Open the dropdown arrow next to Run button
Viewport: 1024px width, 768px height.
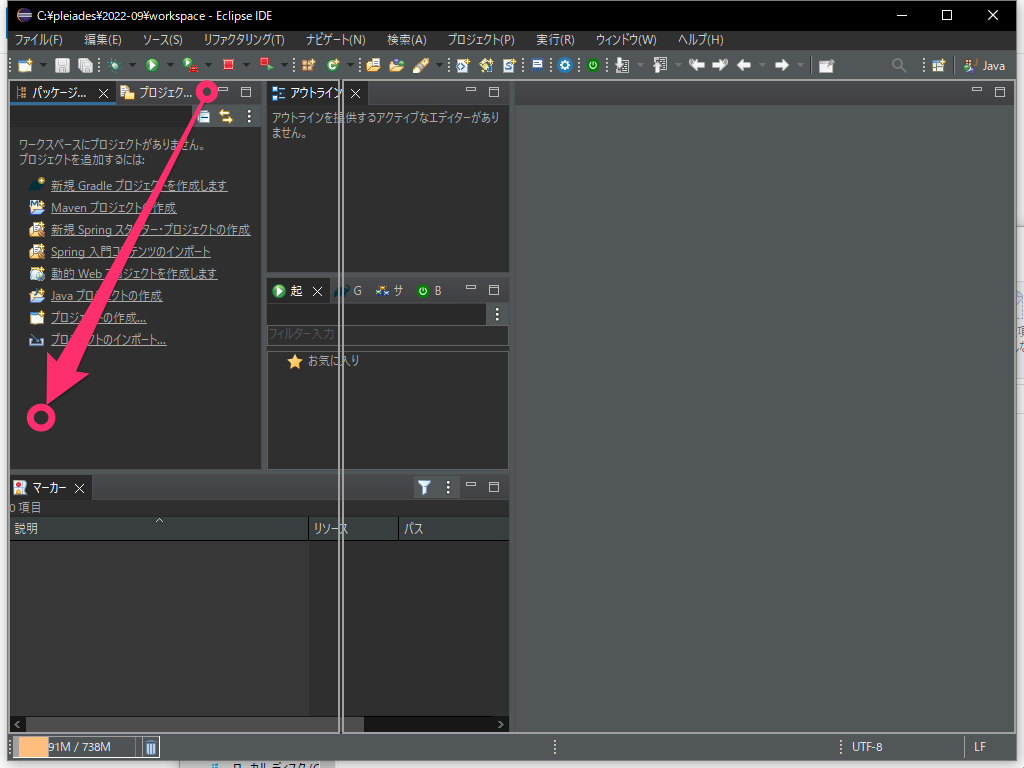click(170, 65)
